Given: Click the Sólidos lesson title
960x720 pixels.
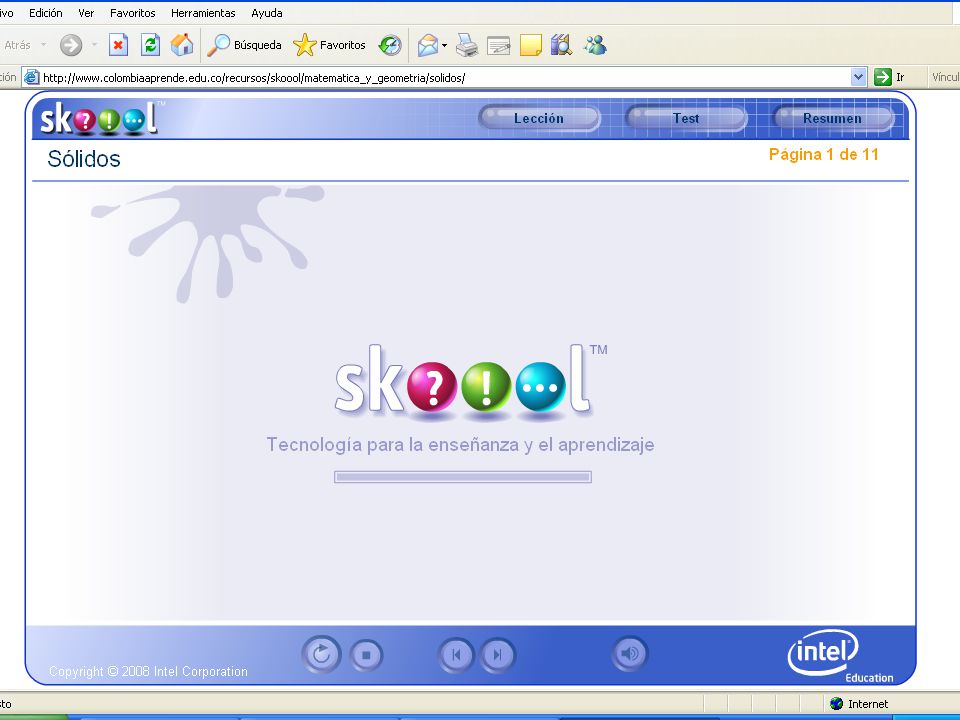Looking at the screenshot, I should 84,159.
